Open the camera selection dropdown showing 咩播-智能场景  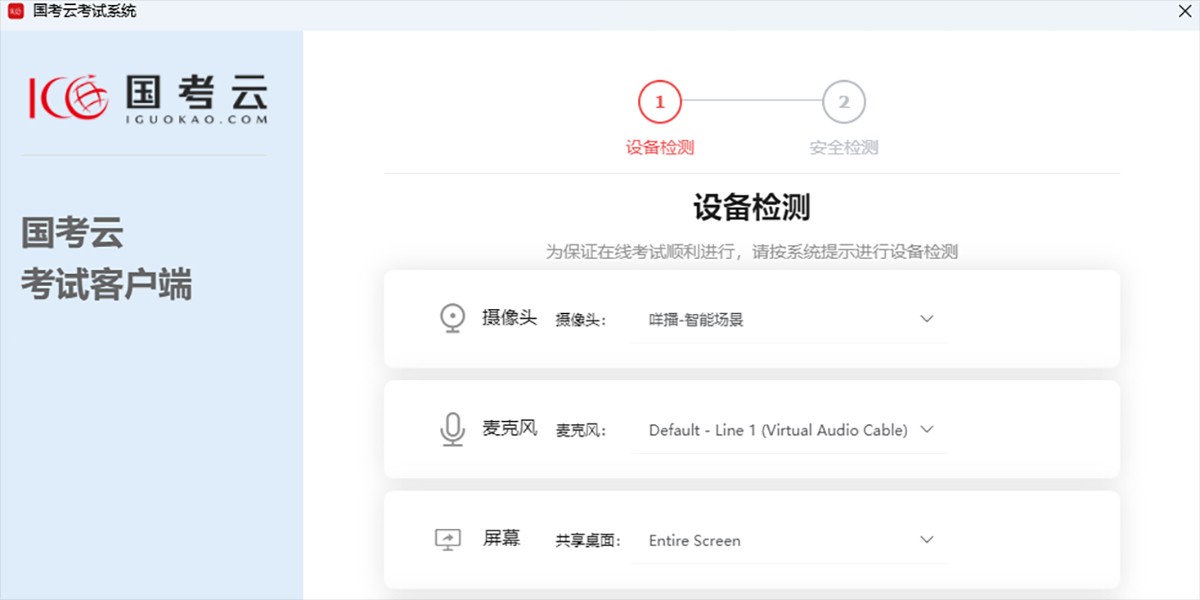click(x=790, y=318)
